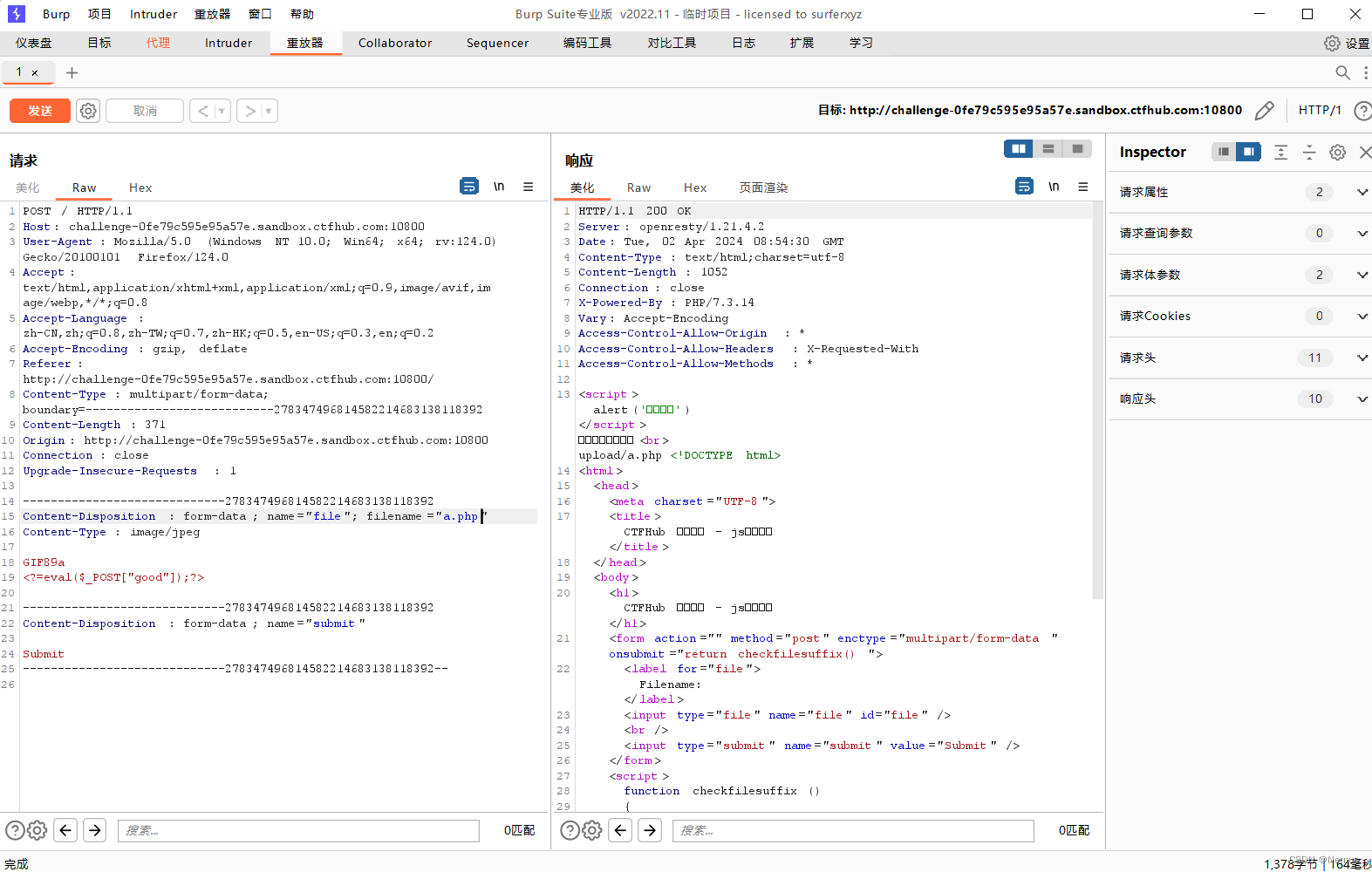
Task: Jump to previous match in response search
Action: (x=620, y=830)
